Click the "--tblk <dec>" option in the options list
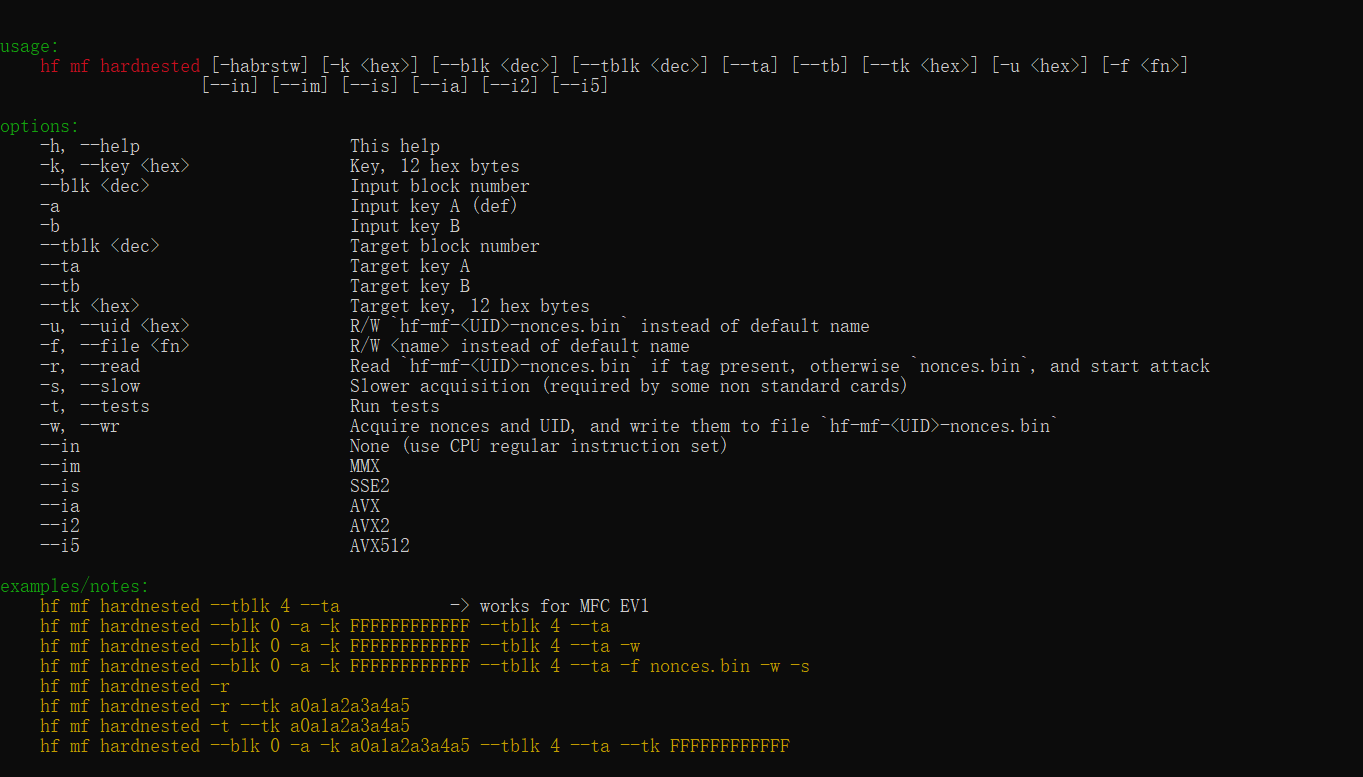Screen dimensions: 1363x777 click(99, 246)
